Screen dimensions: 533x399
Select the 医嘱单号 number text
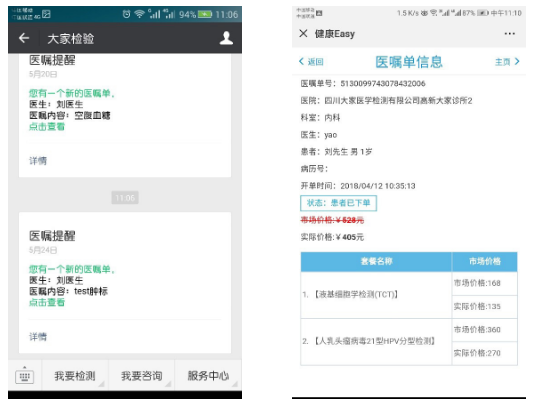(383, 84)
